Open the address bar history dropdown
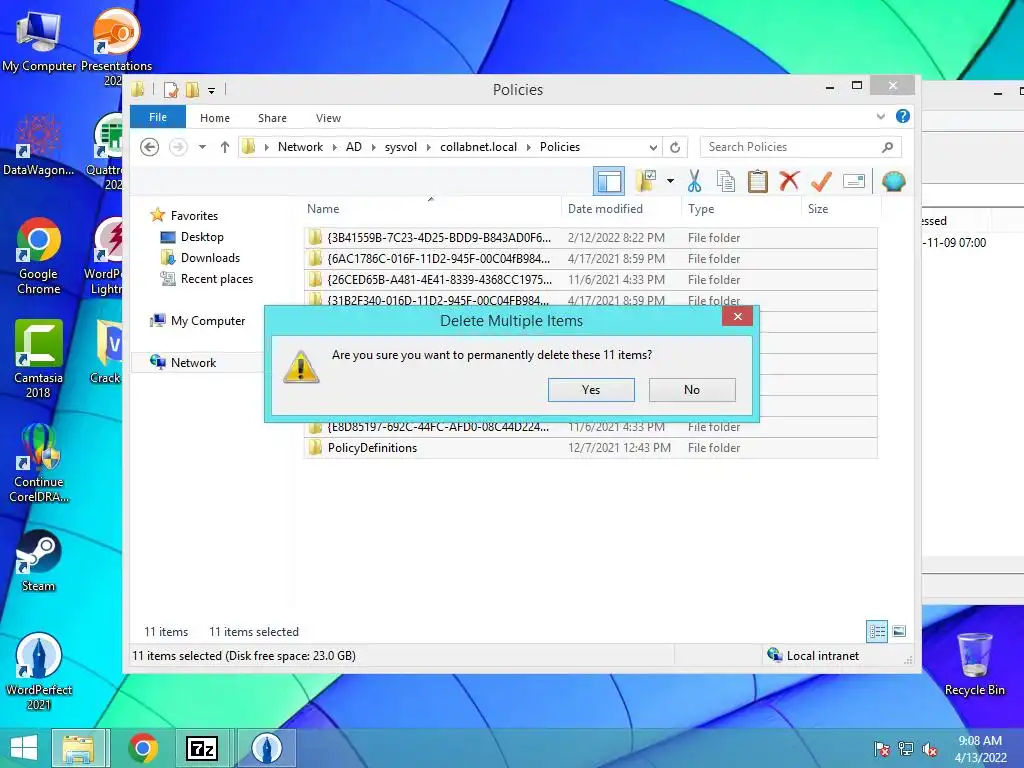Image resolution: width=1024 pixels, height=768 pixels. point(653,148)
